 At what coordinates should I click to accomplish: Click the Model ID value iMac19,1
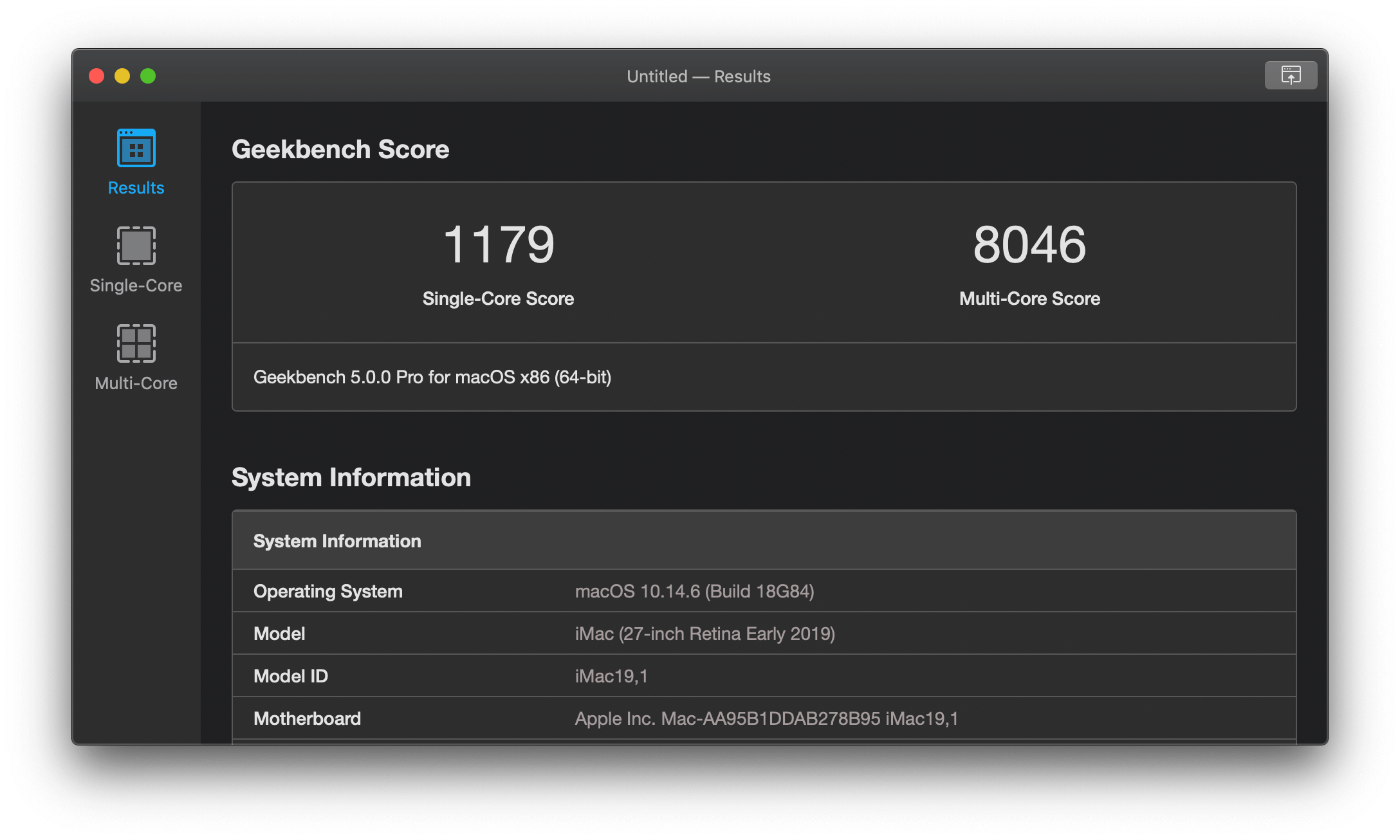click(612, 676)
